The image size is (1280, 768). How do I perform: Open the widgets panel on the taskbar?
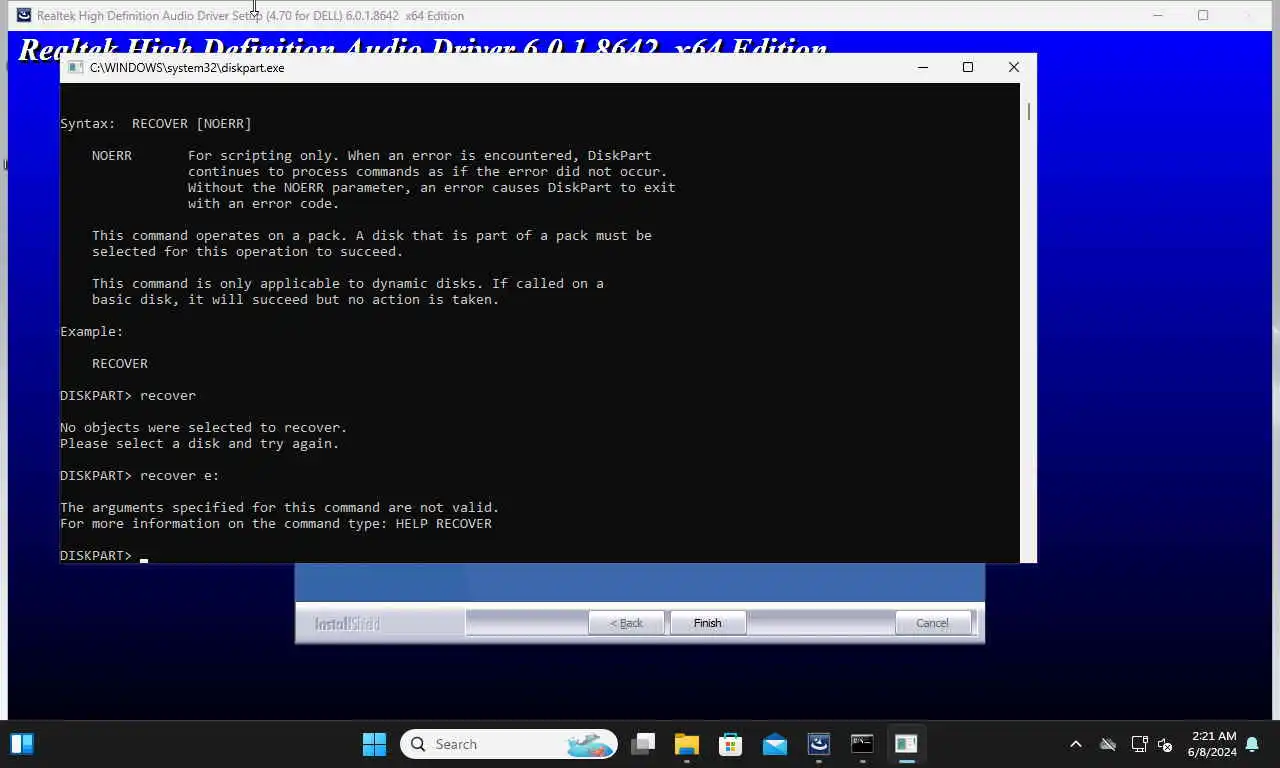[x=22, y=744]
